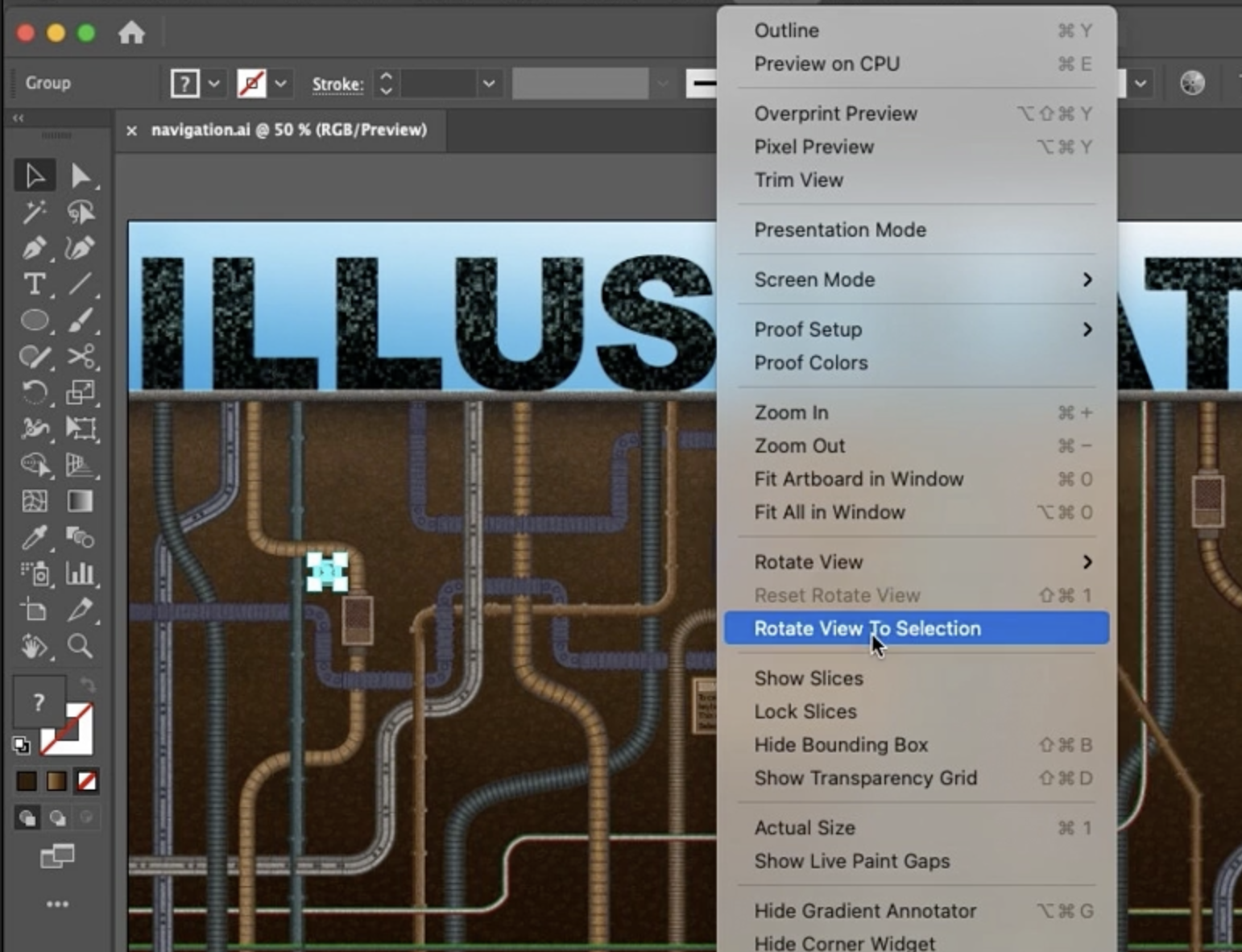Select the Gradient tool

click(x=80, y=501)
